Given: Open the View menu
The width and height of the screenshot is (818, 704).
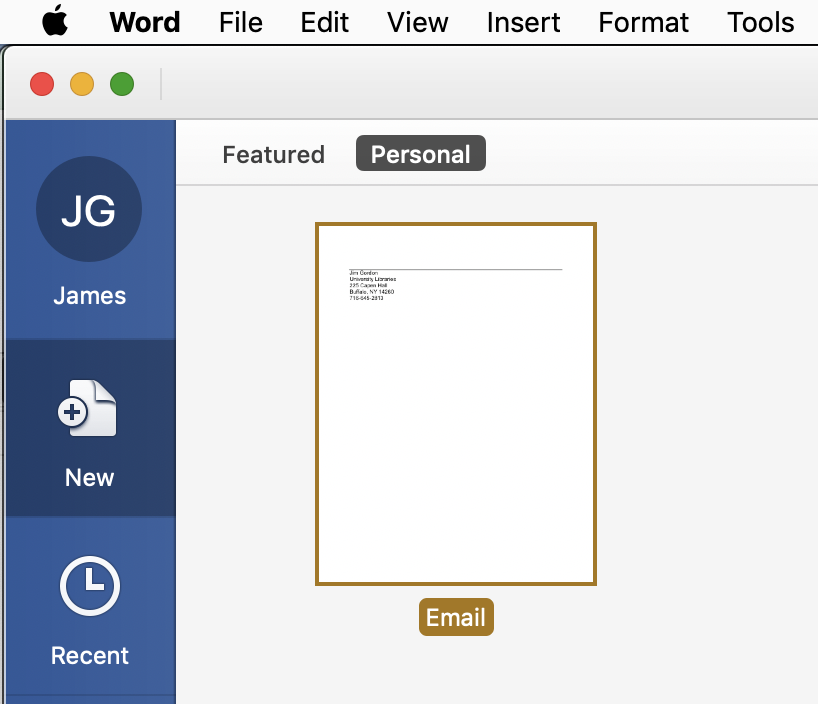Looking at the screenshot, I should point(417,22).
